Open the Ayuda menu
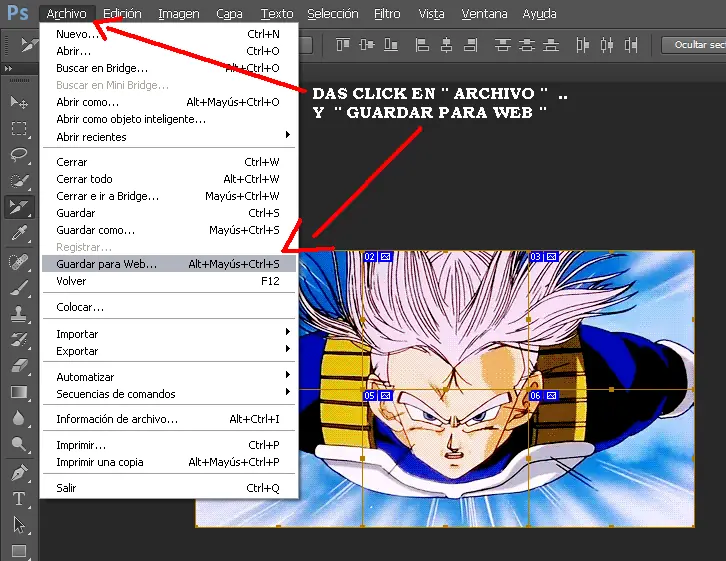726x561 pixels. click(x=539, y=14)
